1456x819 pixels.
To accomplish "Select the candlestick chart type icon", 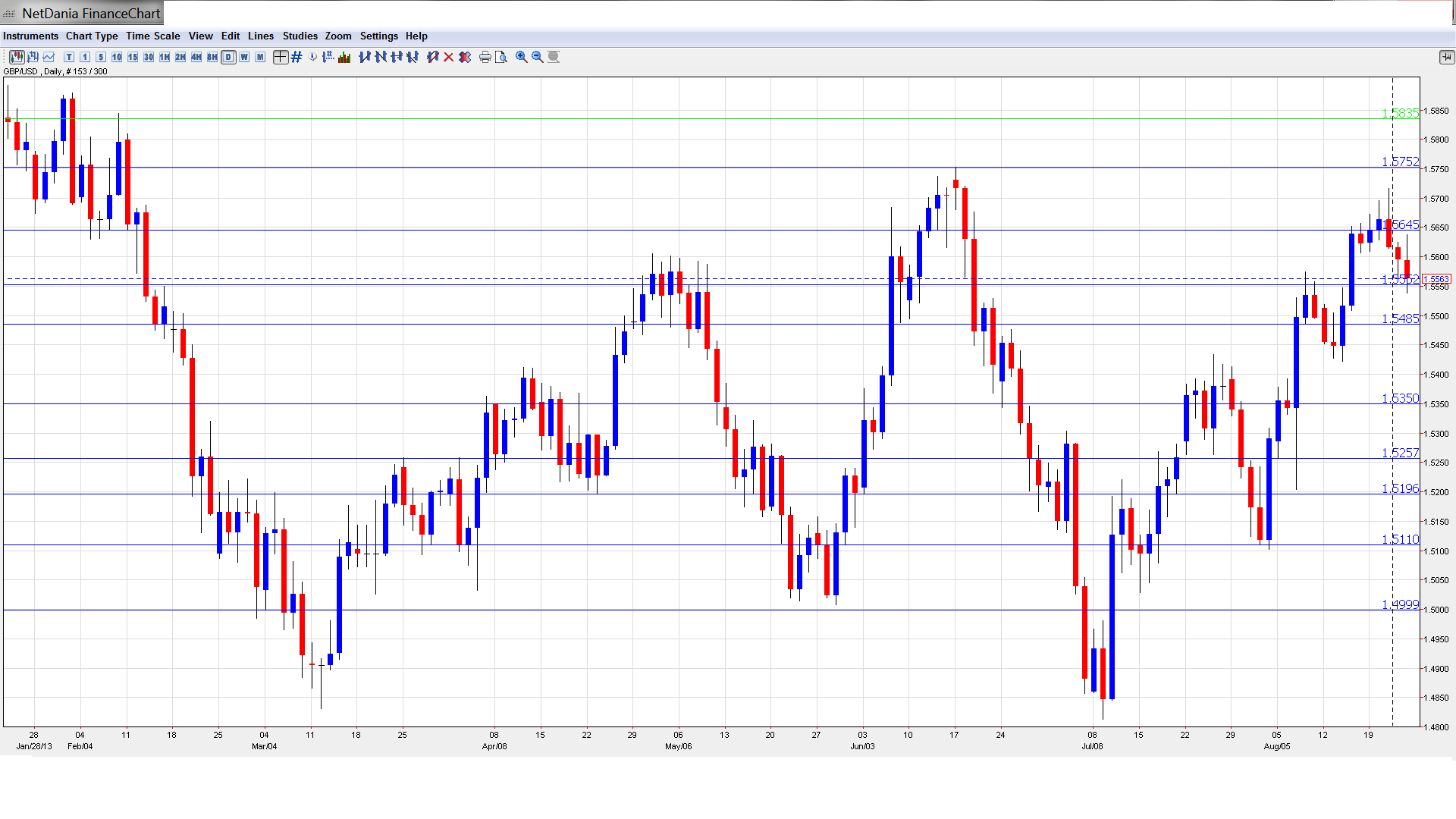I will coord(17,57).
